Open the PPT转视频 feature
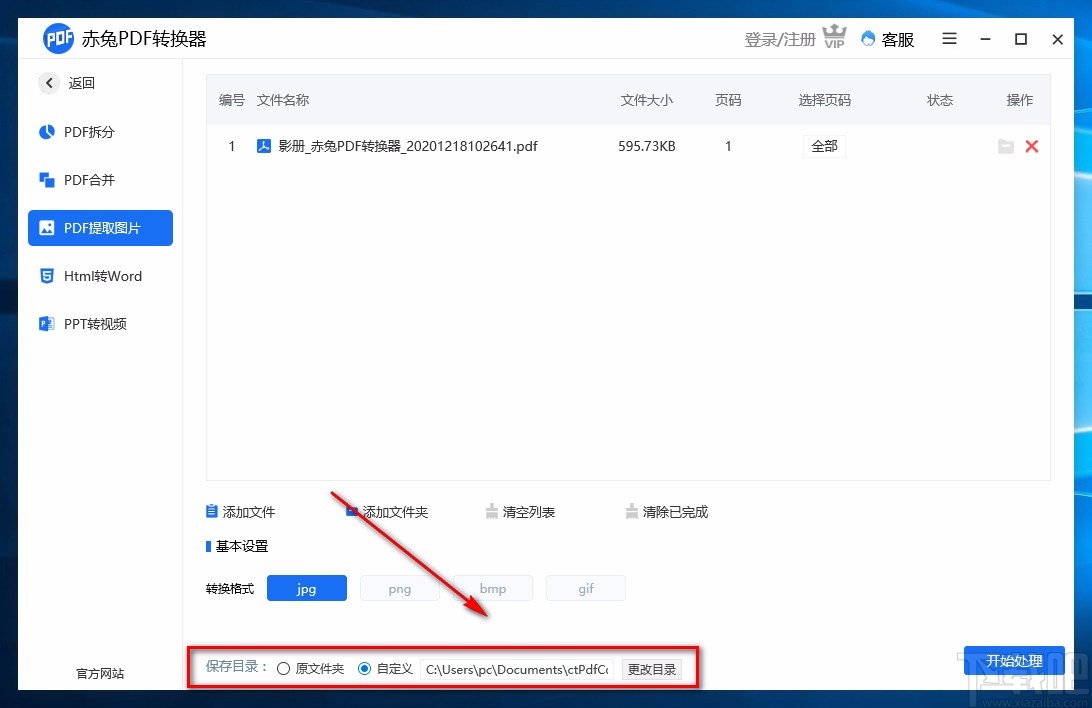The width and height of the screenshot is (1092, 708). tap(88, 323)
